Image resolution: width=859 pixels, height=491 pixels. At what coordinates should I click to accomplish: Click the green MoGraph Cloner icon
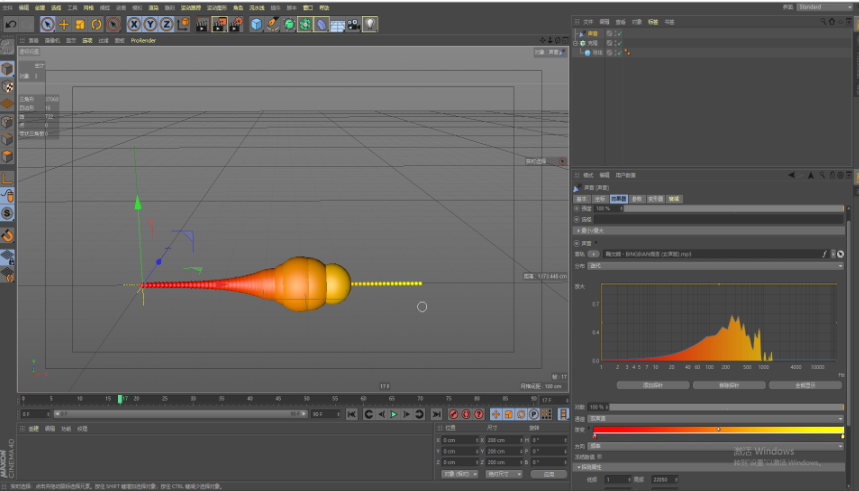[305, 24]
